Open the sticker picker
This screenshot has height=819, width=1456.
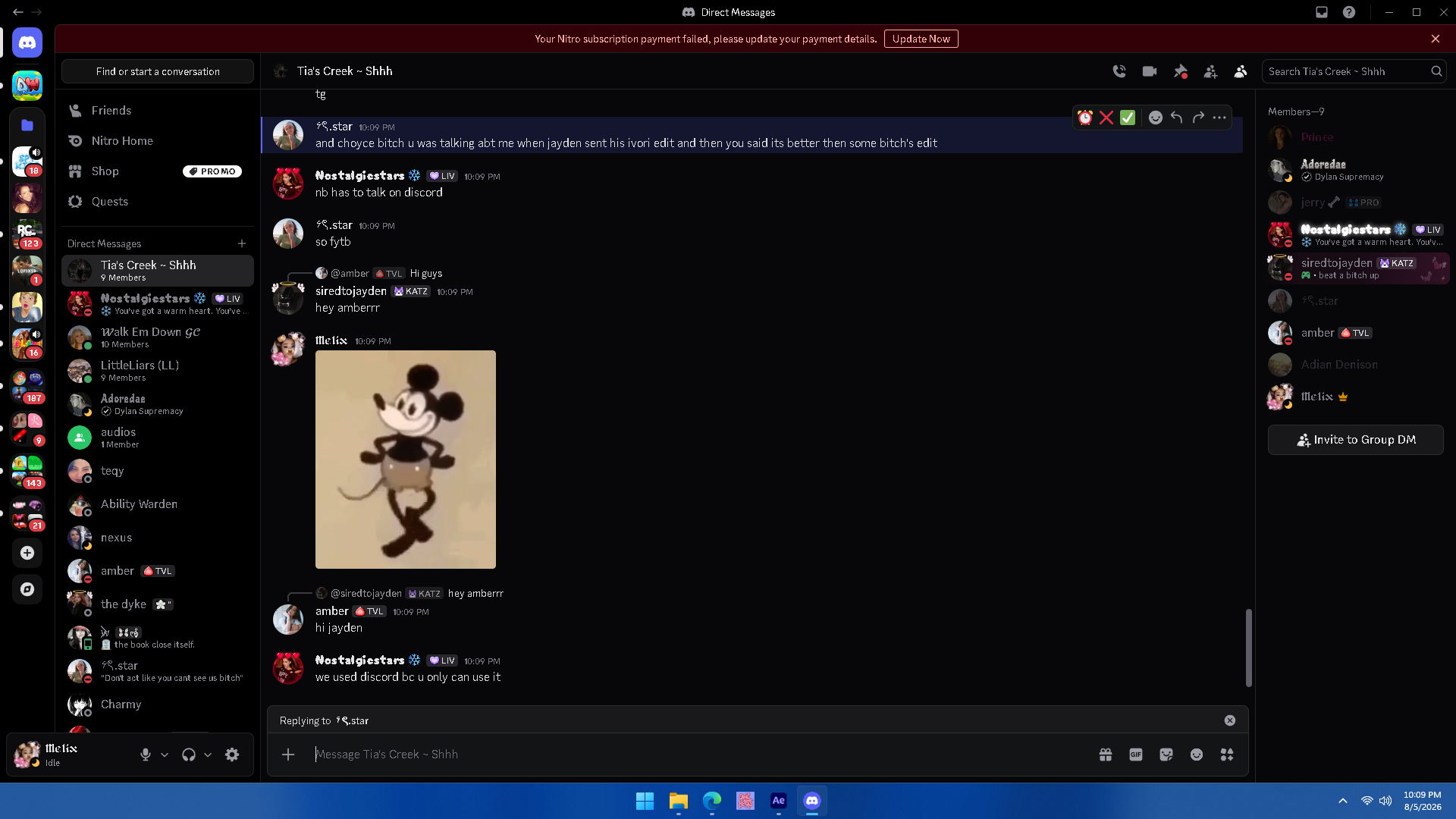(x=1166, y=755)
